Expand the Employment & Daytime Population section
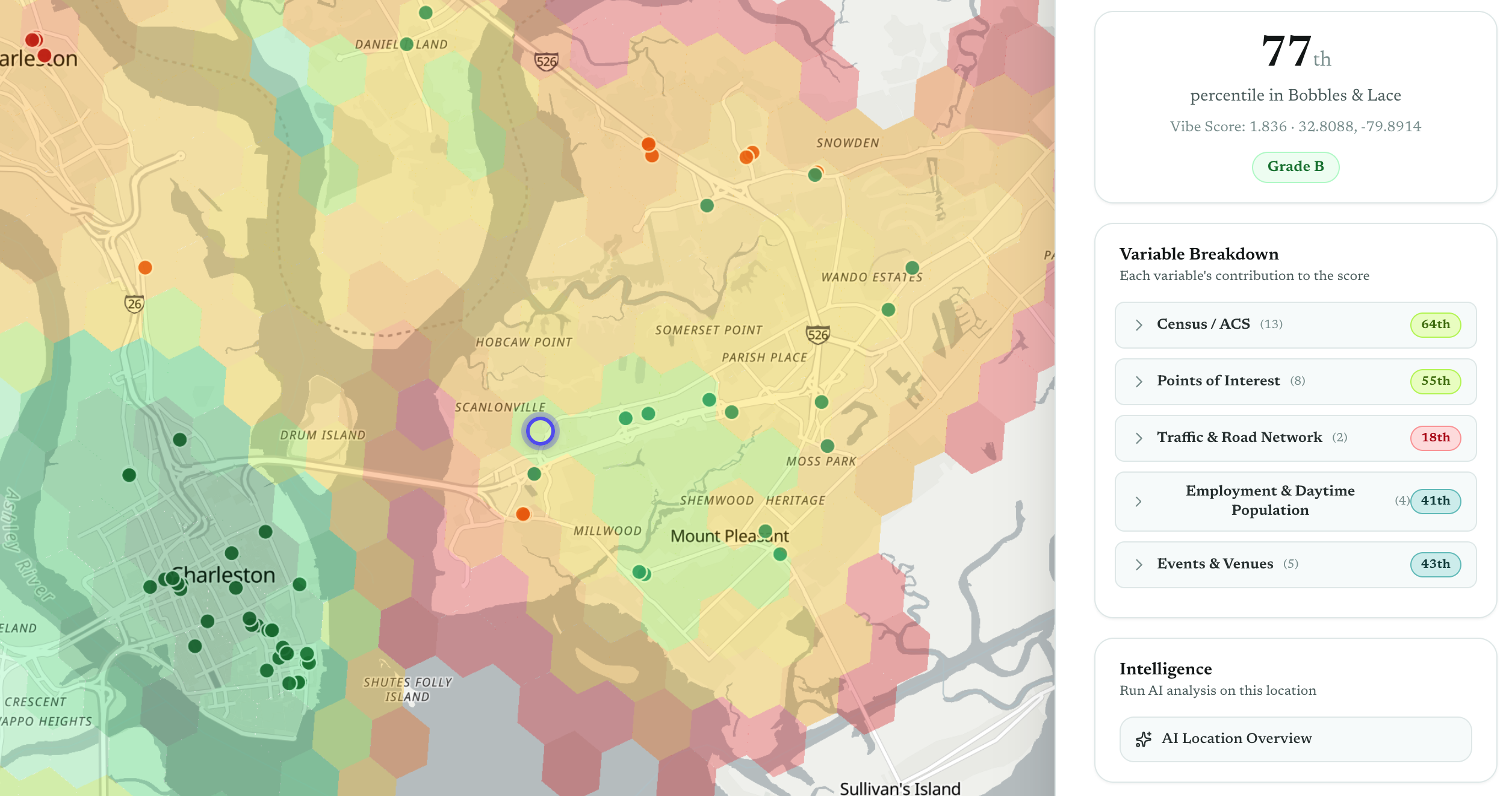The width and height of the screenshot is (1512, 796). point(1138,502)
